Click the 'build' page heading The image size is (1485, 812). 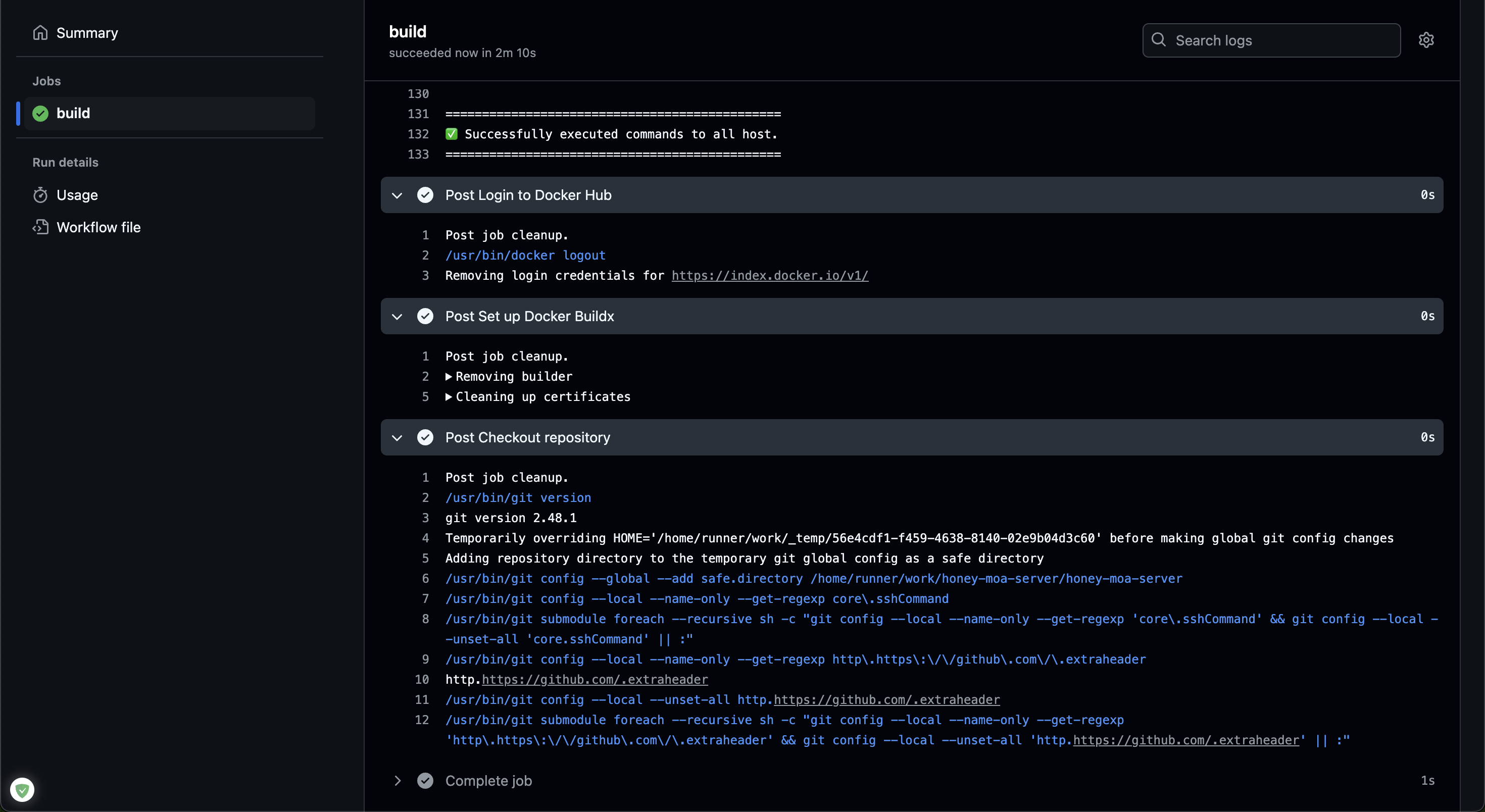tap(408, 32)
